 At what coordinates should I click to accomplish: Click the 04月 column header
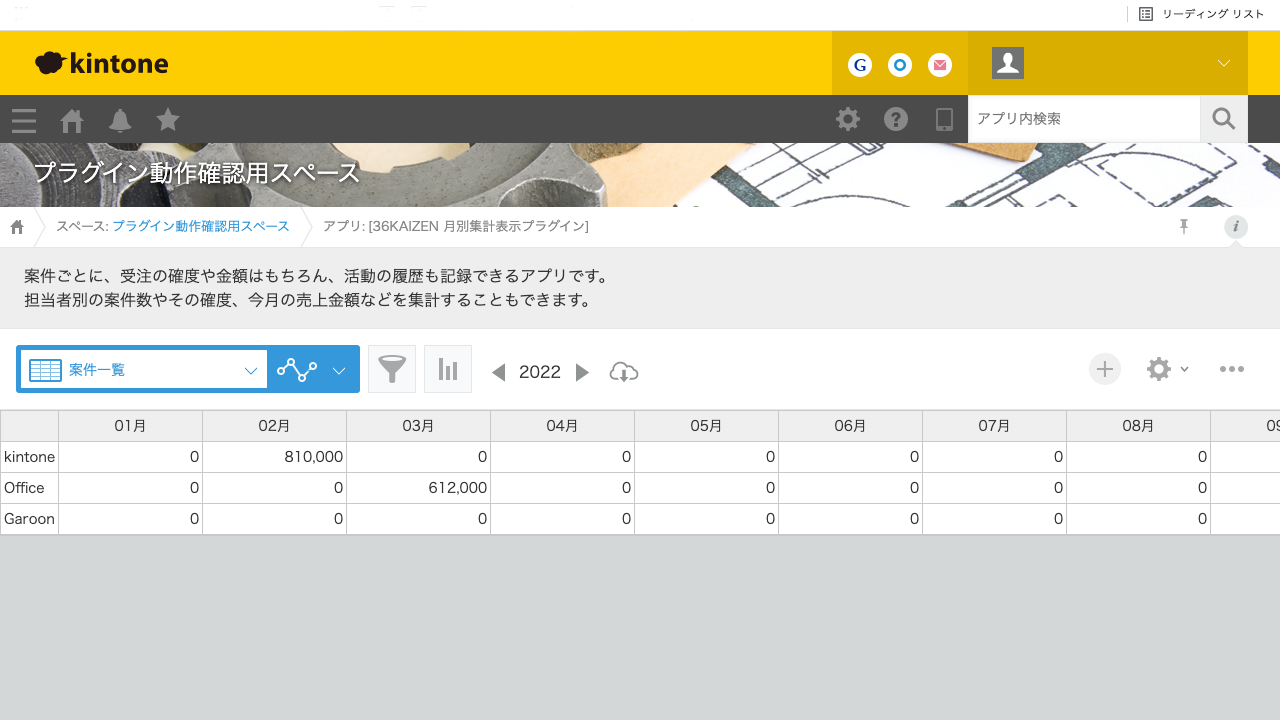(x=563, y=426)
